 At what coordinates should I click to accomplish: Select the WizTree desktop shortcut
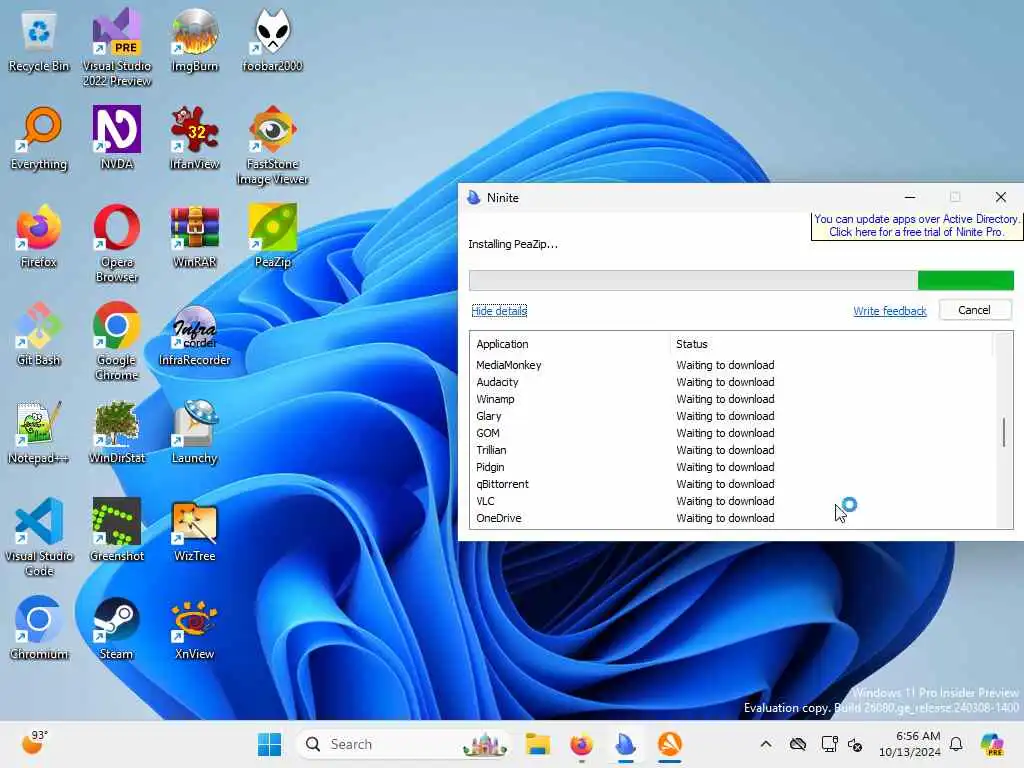point(195,530)
